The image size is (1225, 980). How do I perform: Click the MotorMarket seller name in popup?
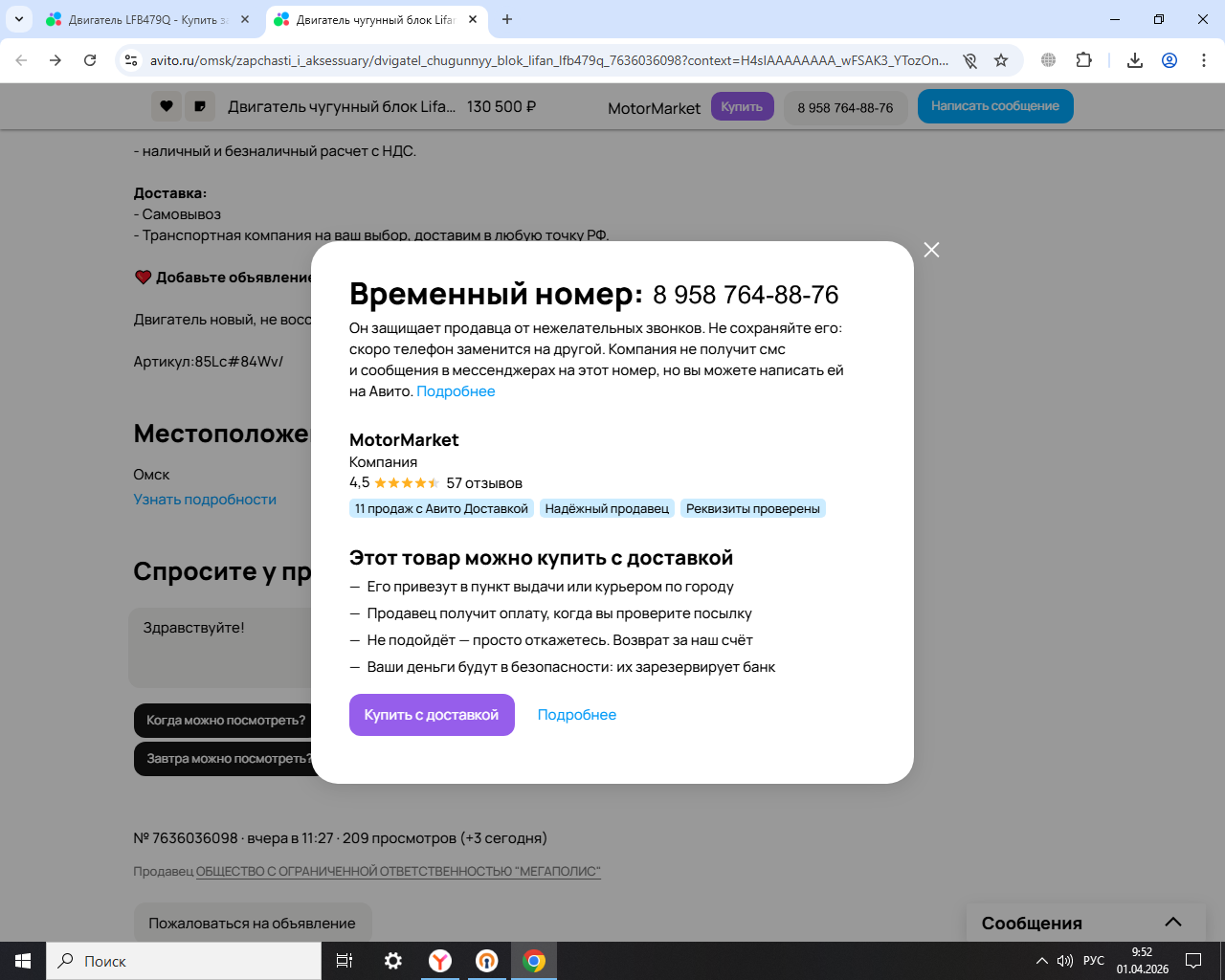point(404,440)
